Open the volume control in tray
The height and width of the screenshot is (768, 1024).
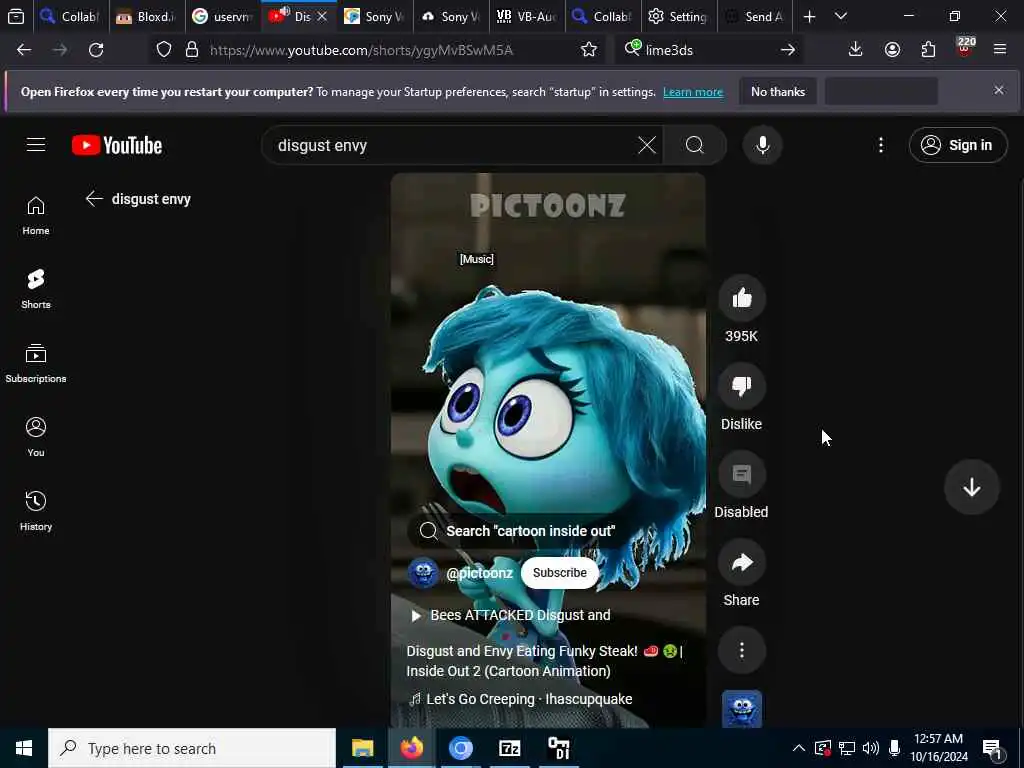pyautogui.click(x=871, y=748)
